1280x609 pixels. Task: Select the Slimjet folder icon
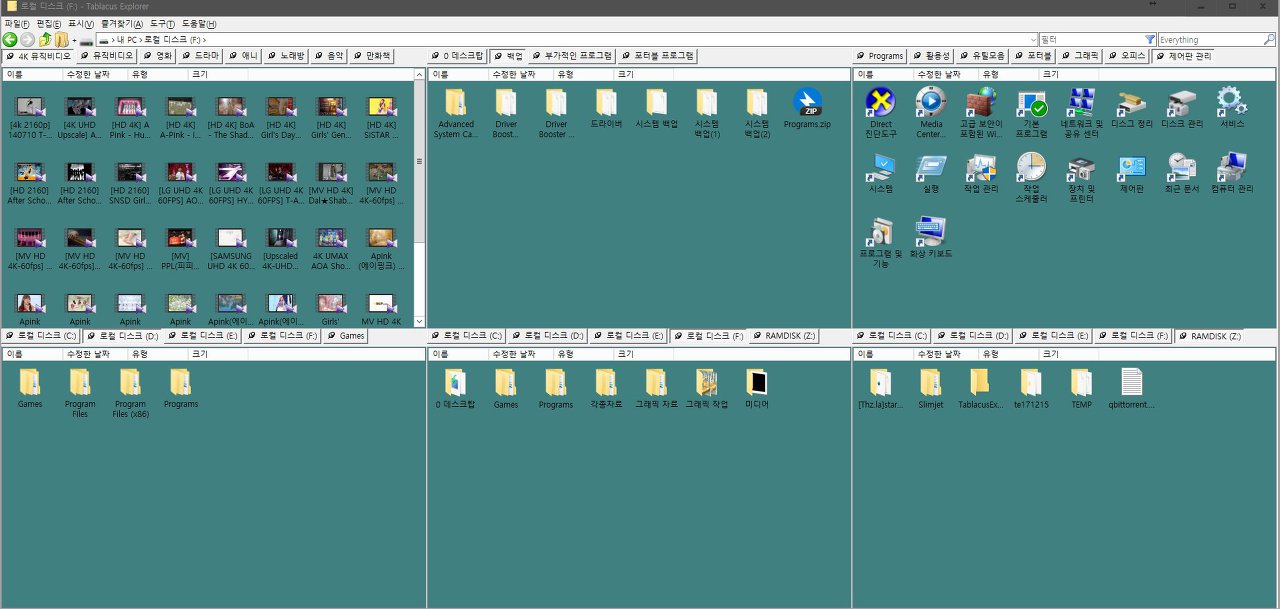pos(931,382)
